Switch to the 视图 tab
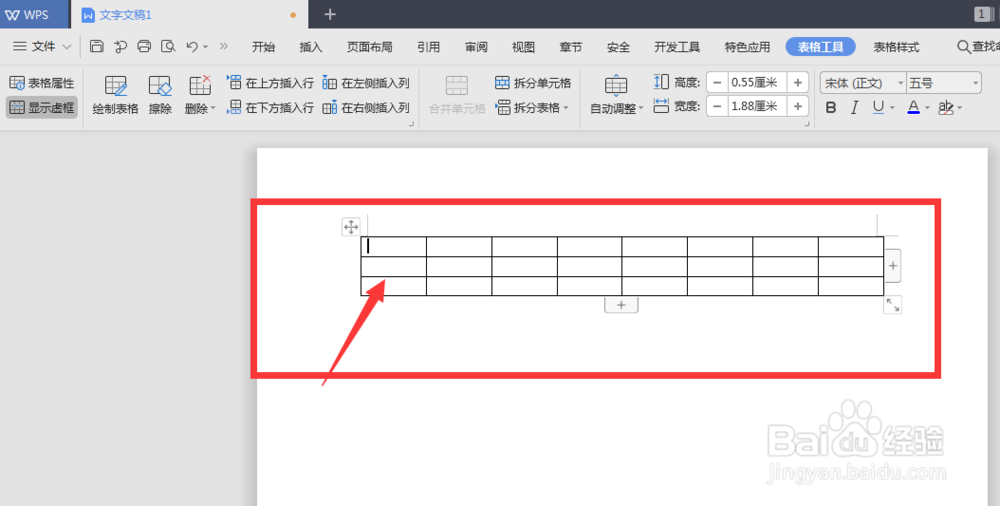The height and width of the screenshot is (506, 1000). coord(524,47)
